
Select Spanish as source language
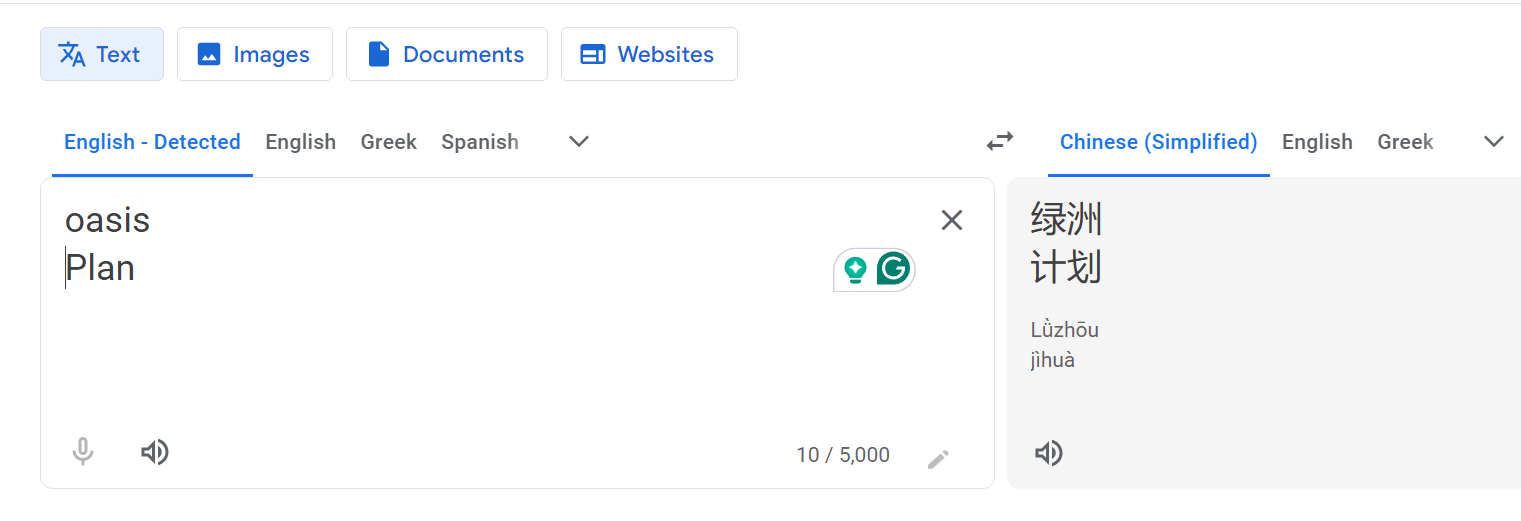(x=480, y=142)
